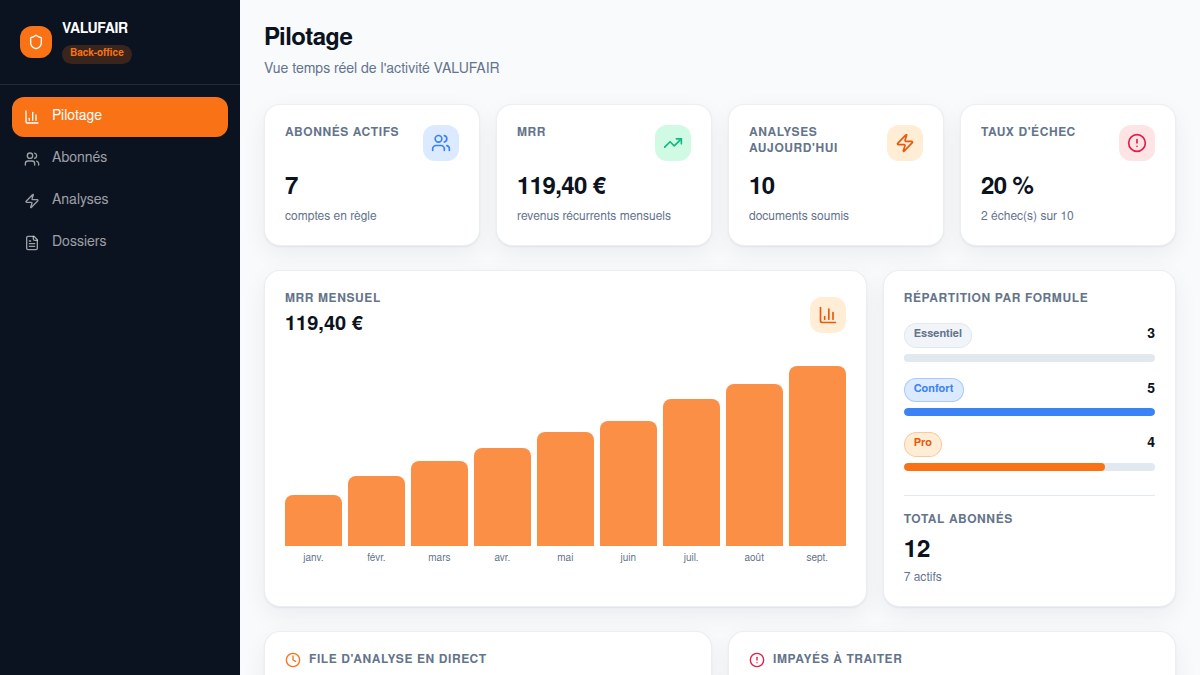Click the Confort formula badge
Viewport: 1200px width, 675px height.
pyautogui.click(x=934, y=389)
